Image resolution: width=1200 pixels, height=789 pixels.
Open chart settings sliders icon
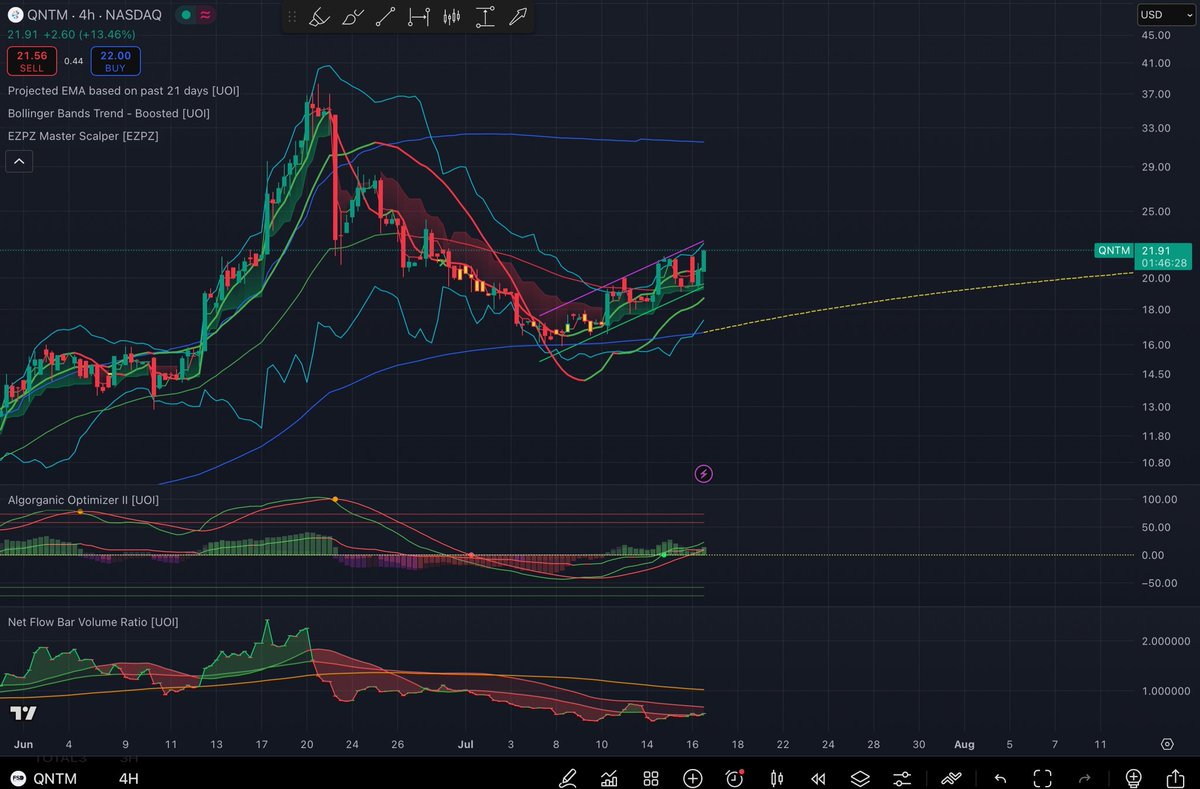(x=902, y=778)
